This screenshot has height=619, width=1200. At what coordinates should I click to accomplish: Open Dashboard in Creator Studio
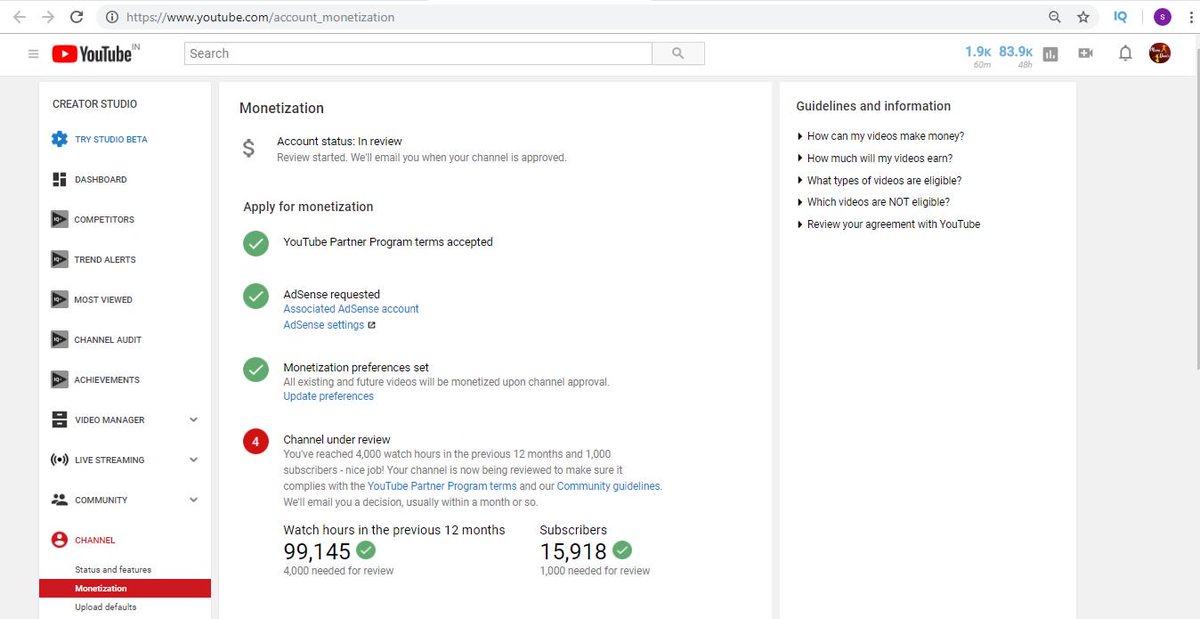coord(101,179)
